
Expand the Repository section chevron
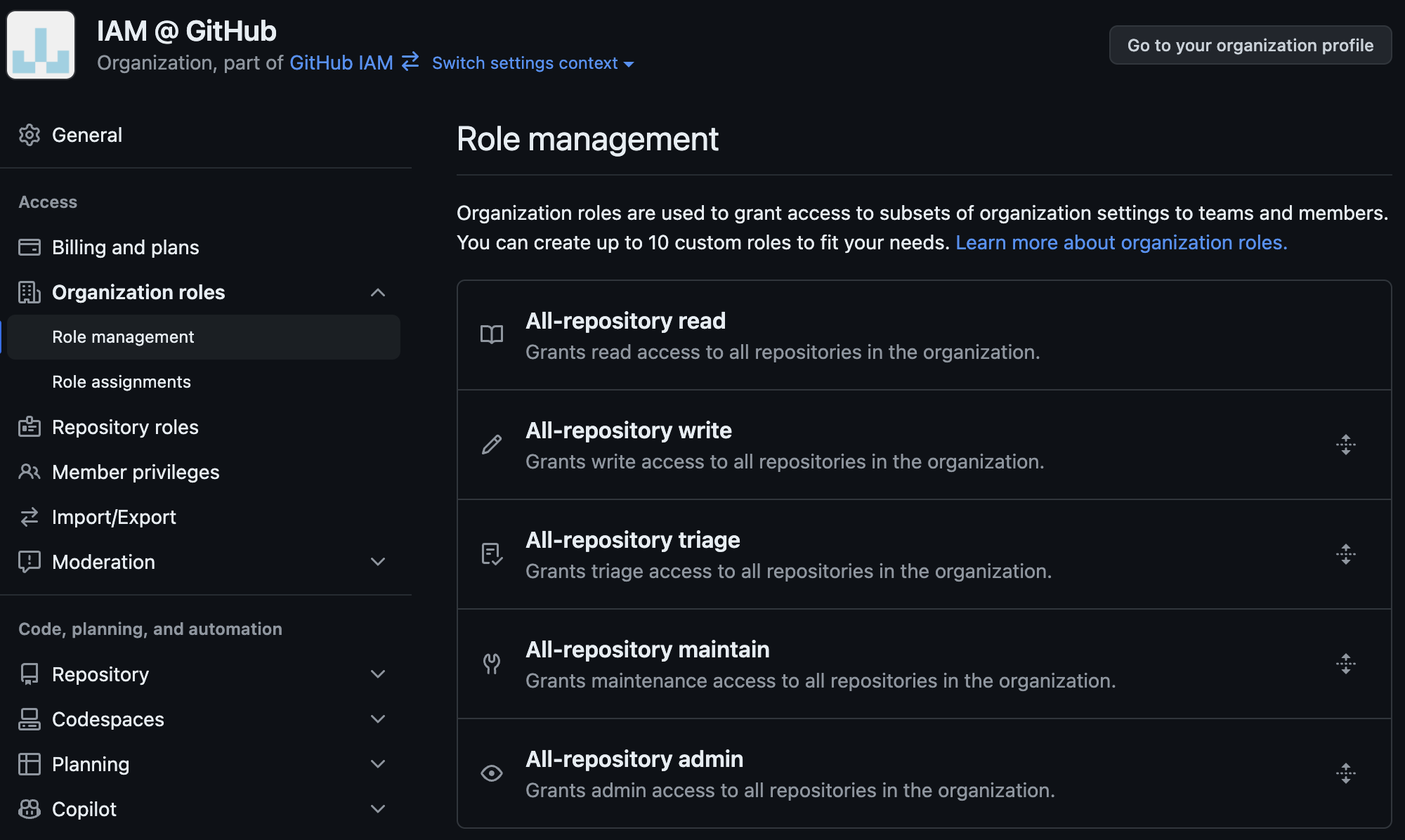[378, 674]
